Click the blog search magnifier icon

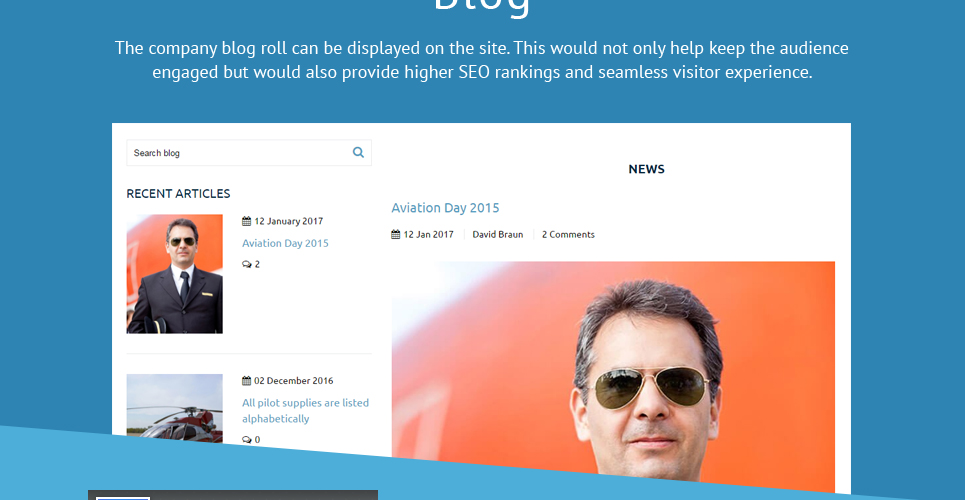[358, 152]
